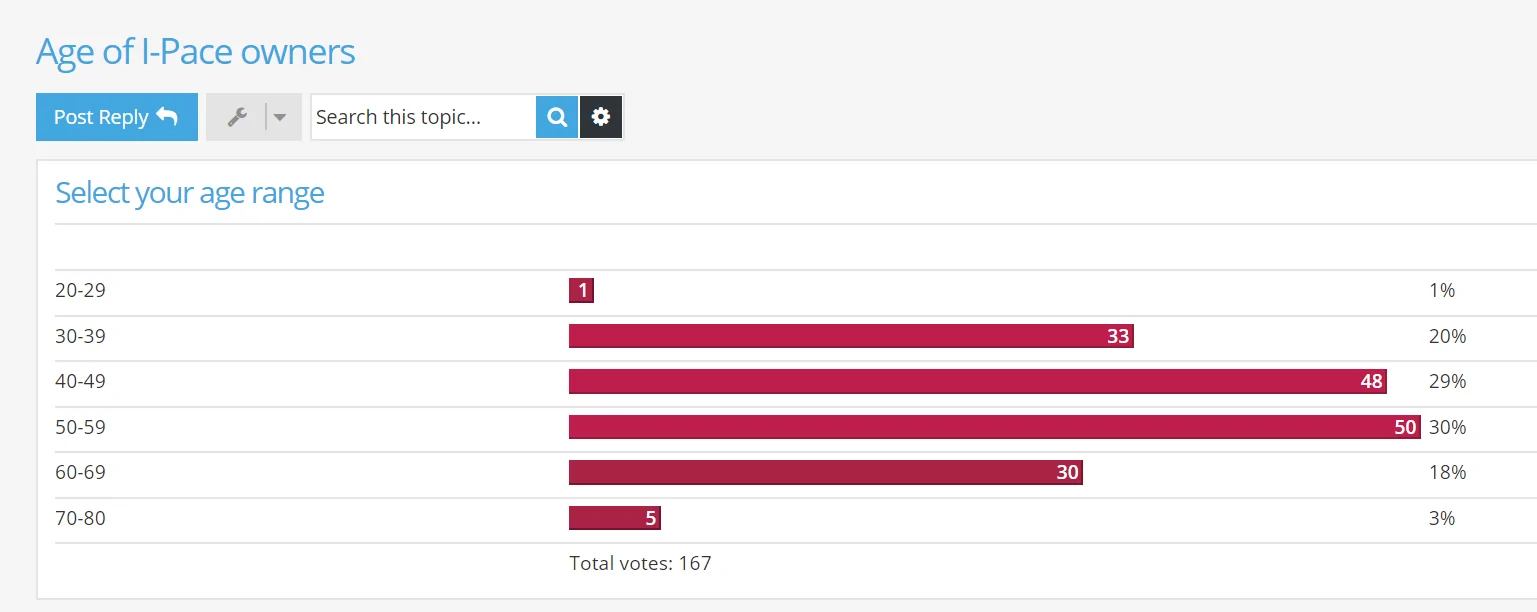The height and width of the screenshot is (612, 1537).
Task: Click the reply arrow icon on Post Reply
Action: coord(167,116)
